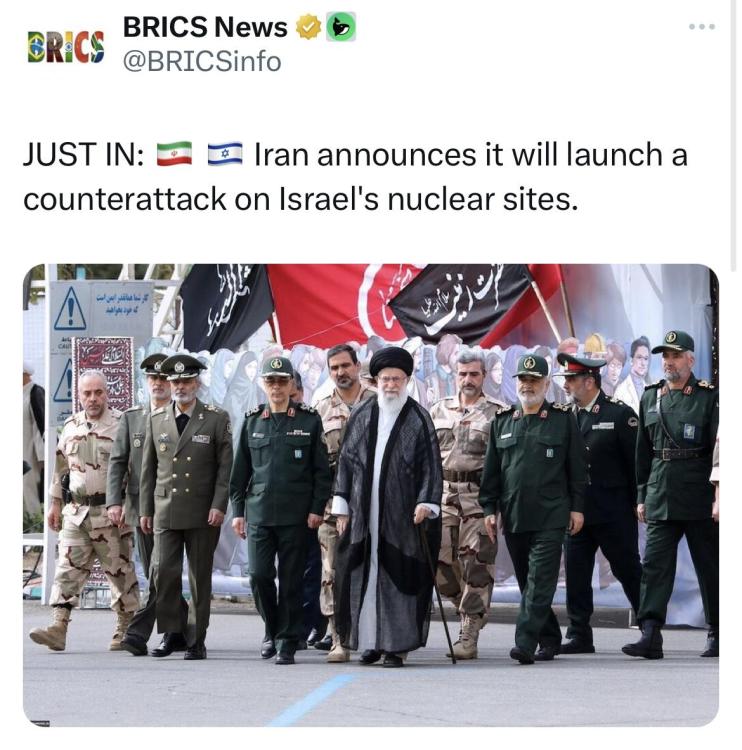Click the black flag at photo's upper left
This screenshot has width=742, height=750.
tap(225, 306)
